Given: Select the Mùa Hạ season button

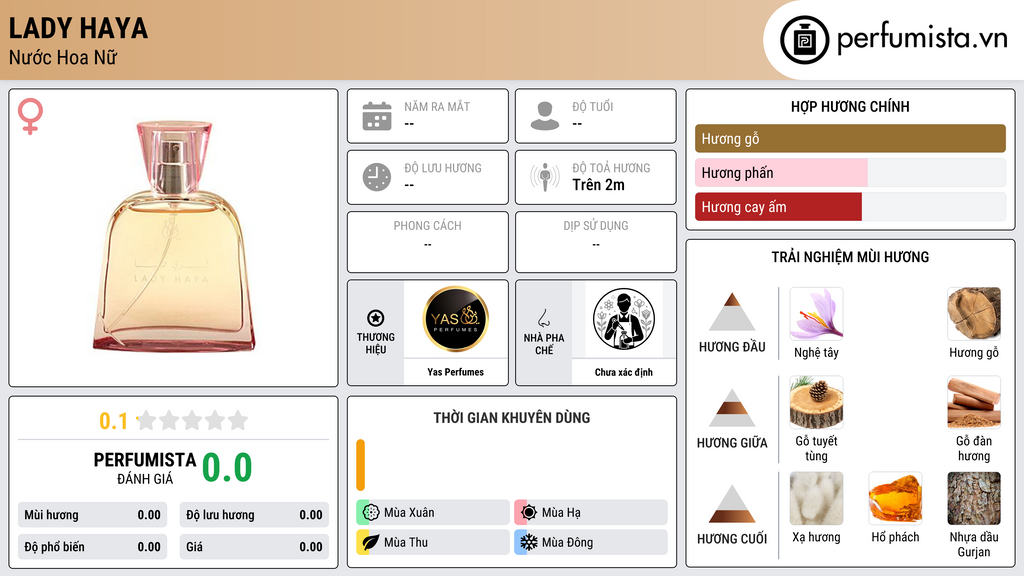Looking at the screenshot, I should point(591,513).
